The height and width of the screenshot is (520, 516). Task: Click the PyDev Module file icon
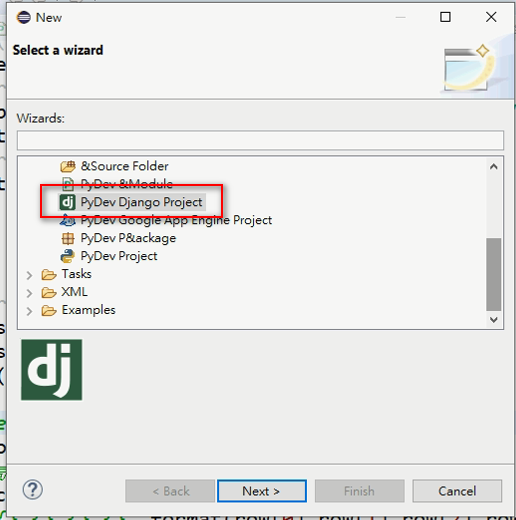point(68,184)
